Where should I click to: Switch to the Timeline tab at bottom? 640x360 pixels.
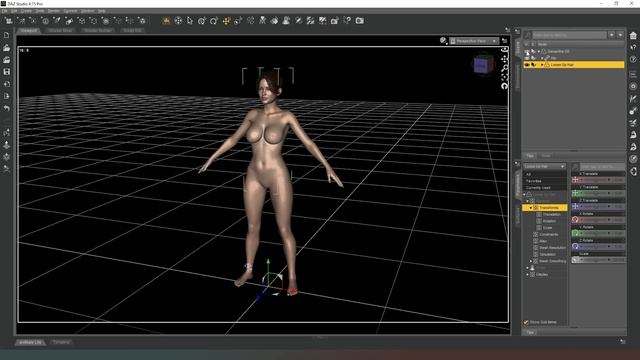[61, 342]
